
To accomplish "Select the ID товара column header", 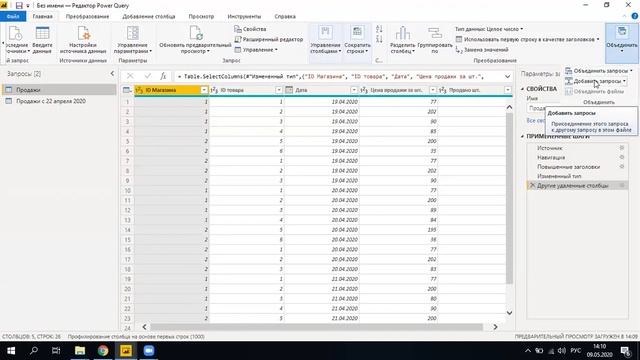I will coord(247,90).
